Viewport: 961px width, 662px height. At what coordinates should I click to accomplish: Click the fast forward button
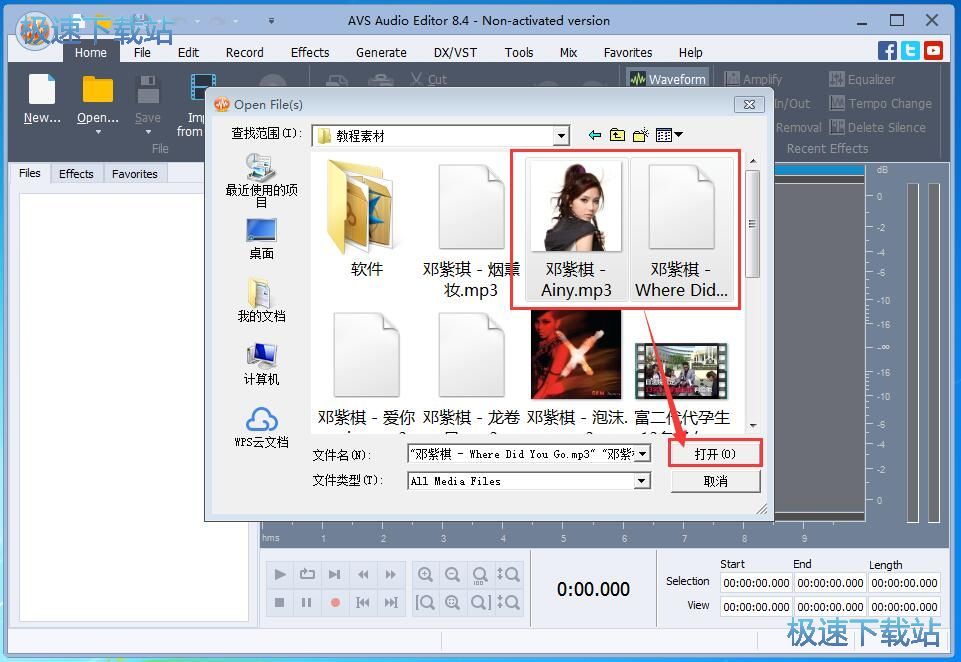click(390, 574)
